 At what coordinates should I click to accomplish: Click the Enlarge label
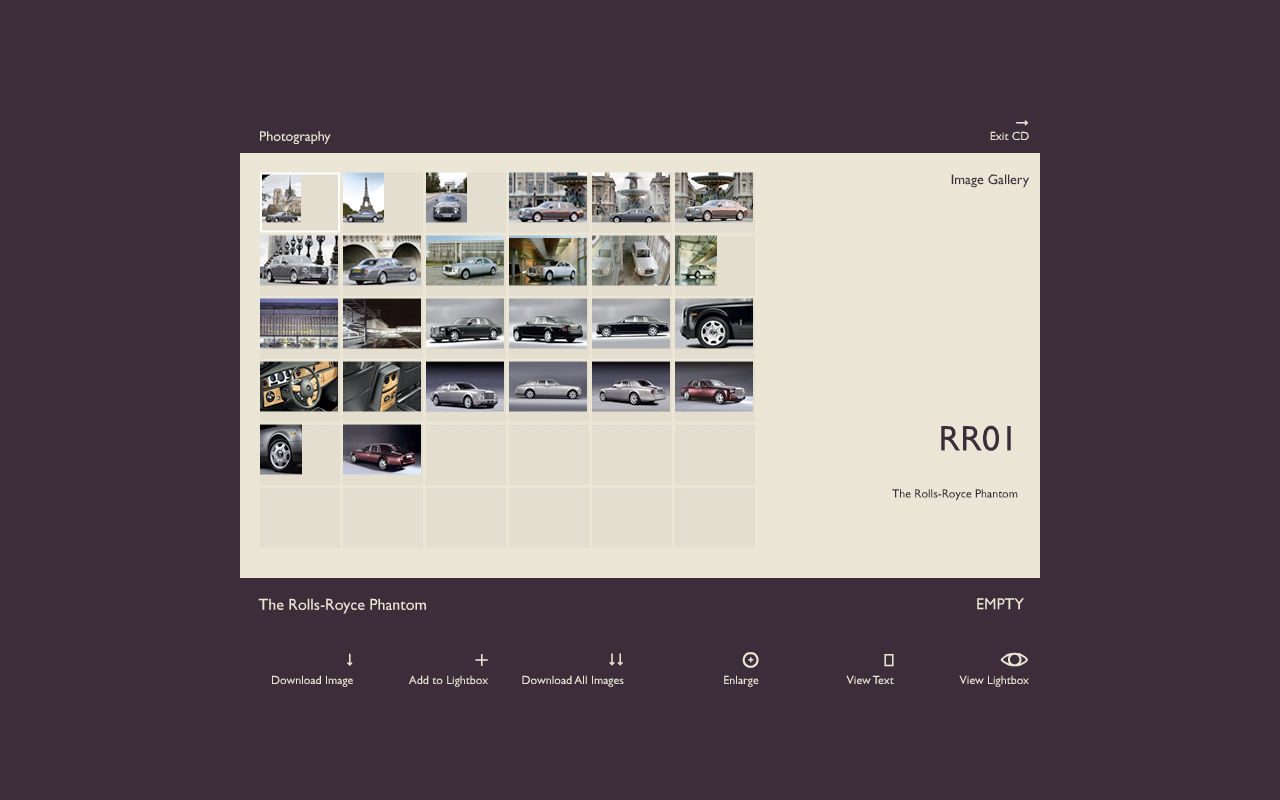point(741,680)
